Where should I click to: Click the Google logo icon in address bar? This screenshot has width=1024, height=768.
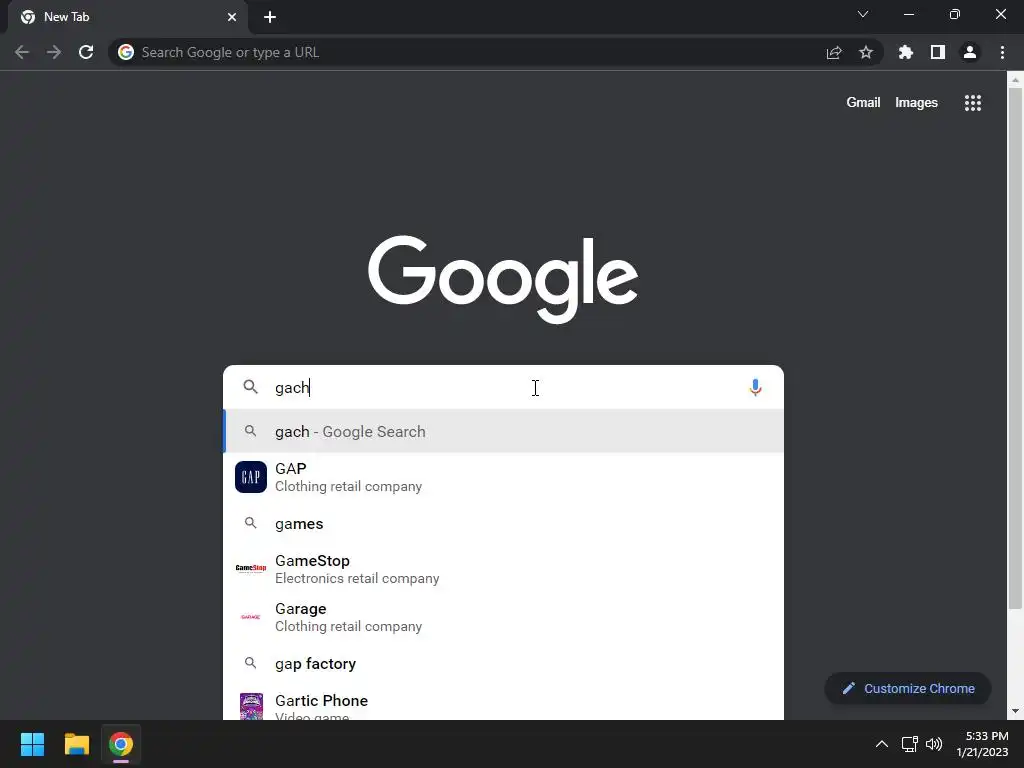pyautogui.click(x=126, y=52)
